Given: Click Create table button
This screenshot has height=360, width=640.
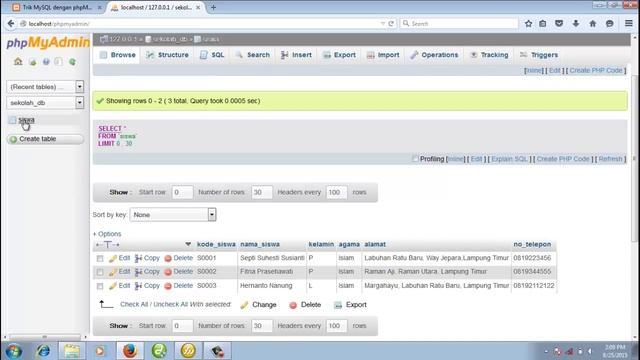Looking at the screenshot, I should tap(45, 139).
